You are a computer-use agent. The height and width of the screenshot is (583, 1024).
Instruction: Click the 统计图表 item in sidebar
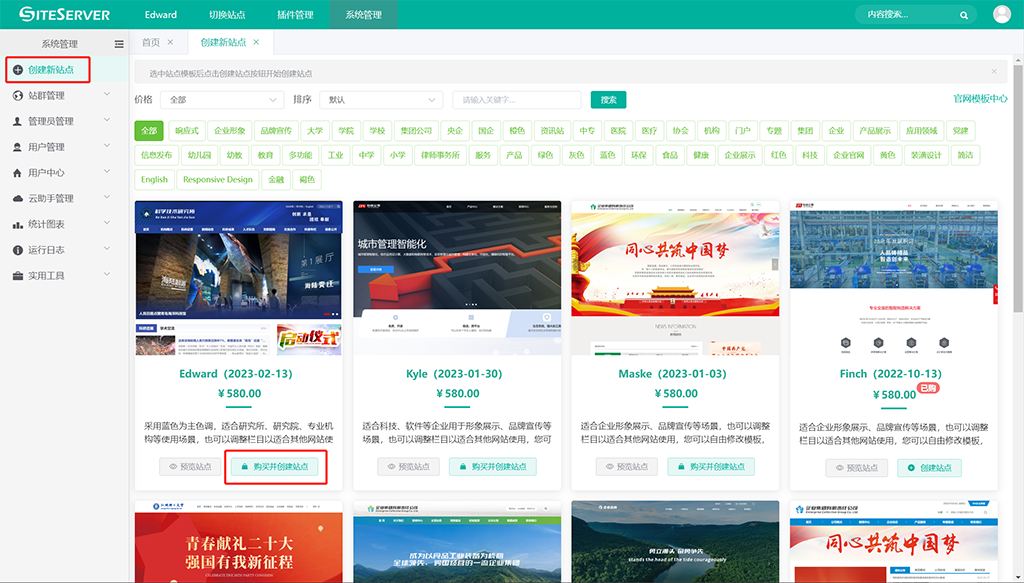tap(46, 224)
